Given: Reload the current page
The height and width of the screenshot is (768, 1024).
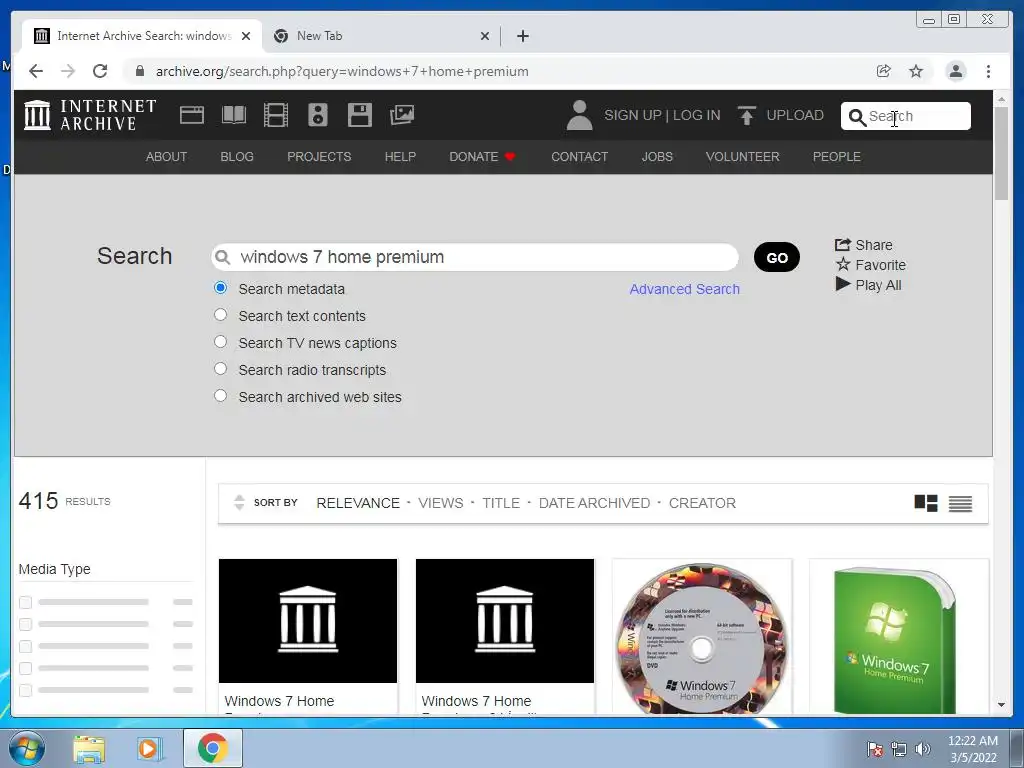Looking at the screenshot, I should click(100, 71).
